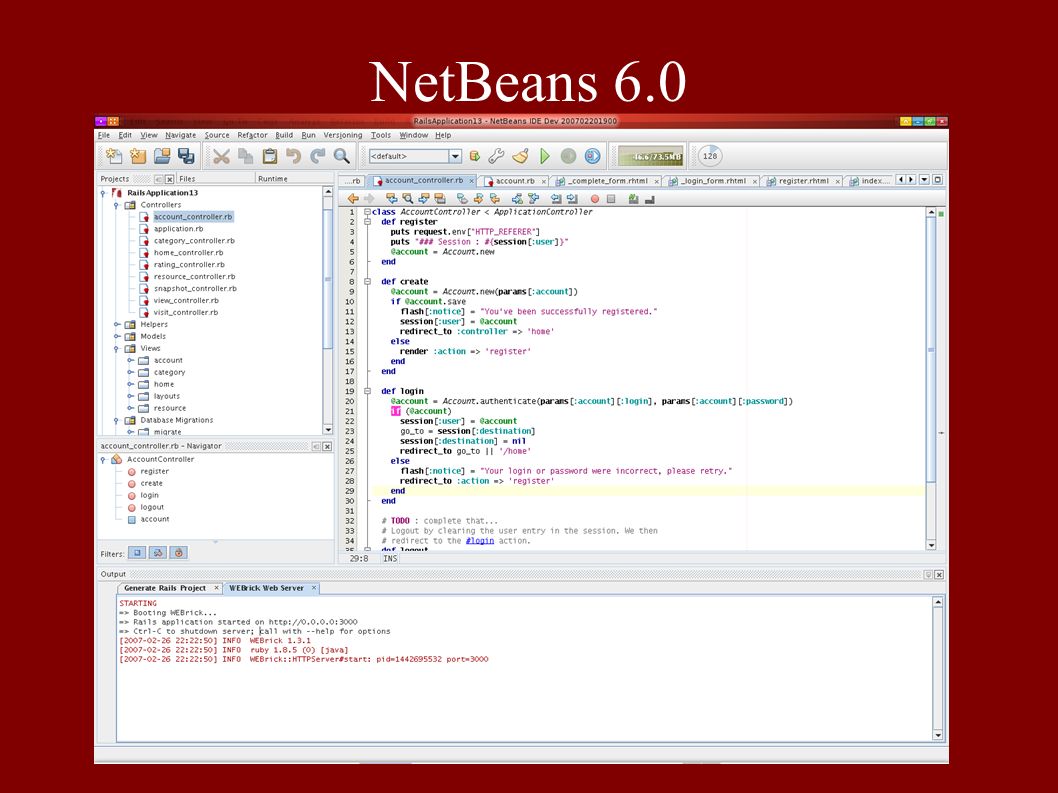The width and height of the screenshot is (1058, 793).
Task: Click the Undo arrow icon
Action: tap(293, 157)
